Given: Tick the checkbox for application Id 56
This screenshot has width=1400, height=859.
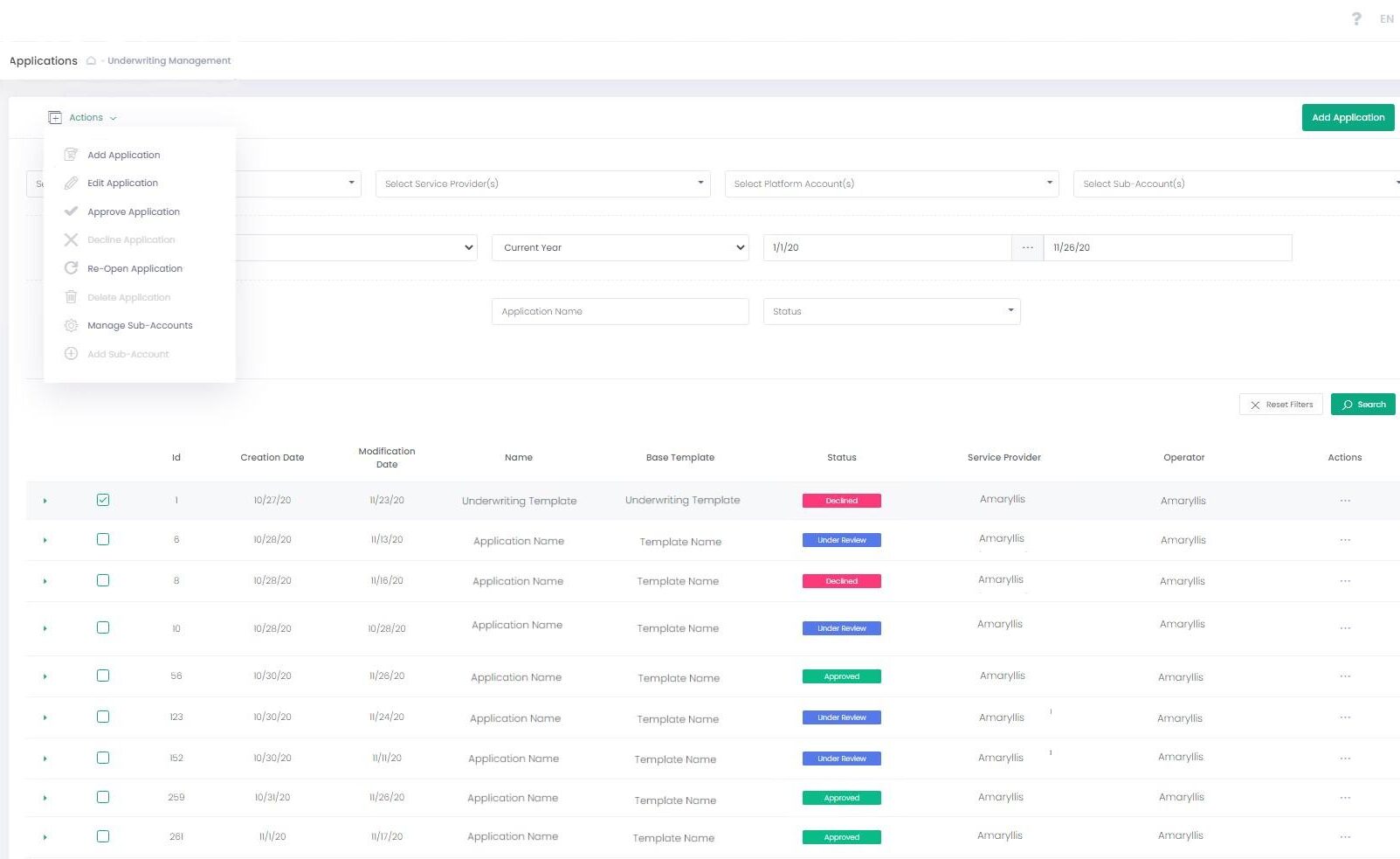Looking at the screenshot, I should point(103,675).
